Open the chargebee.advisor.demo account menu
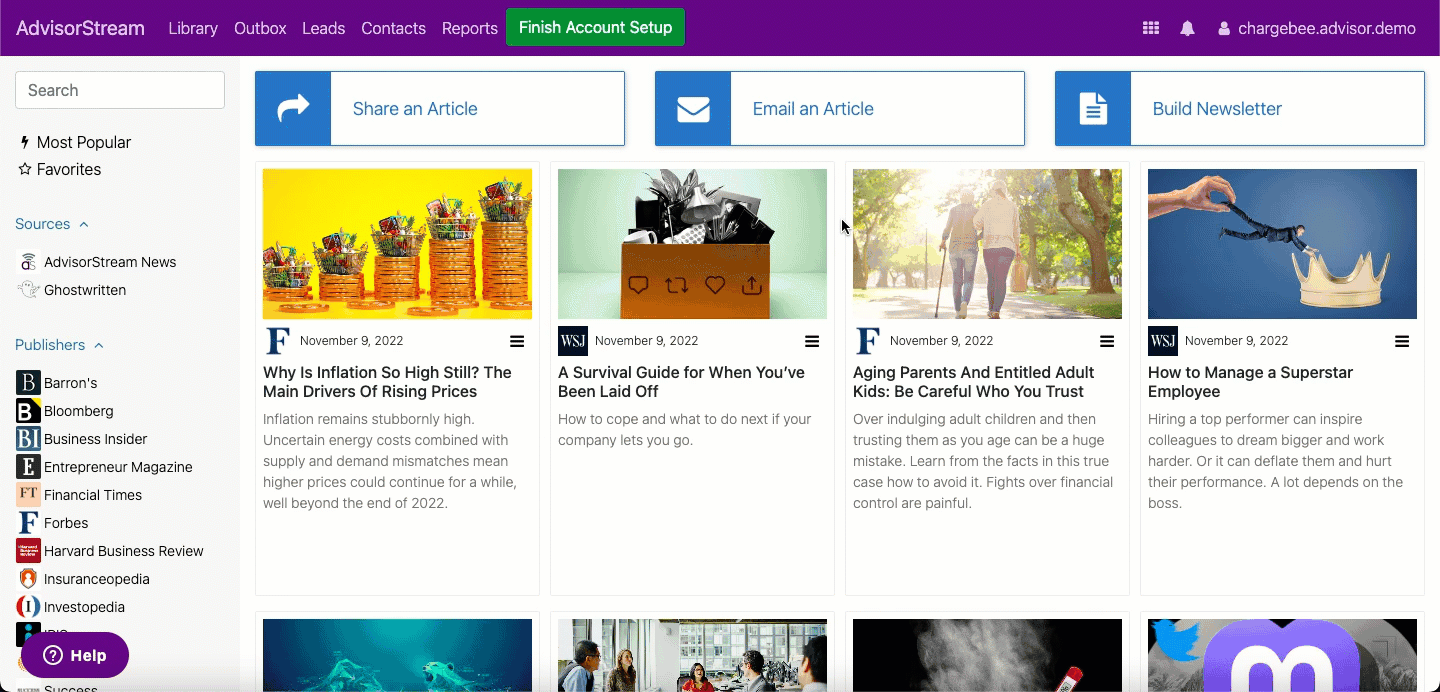 pyautogui.click(x=1317, y=29)
